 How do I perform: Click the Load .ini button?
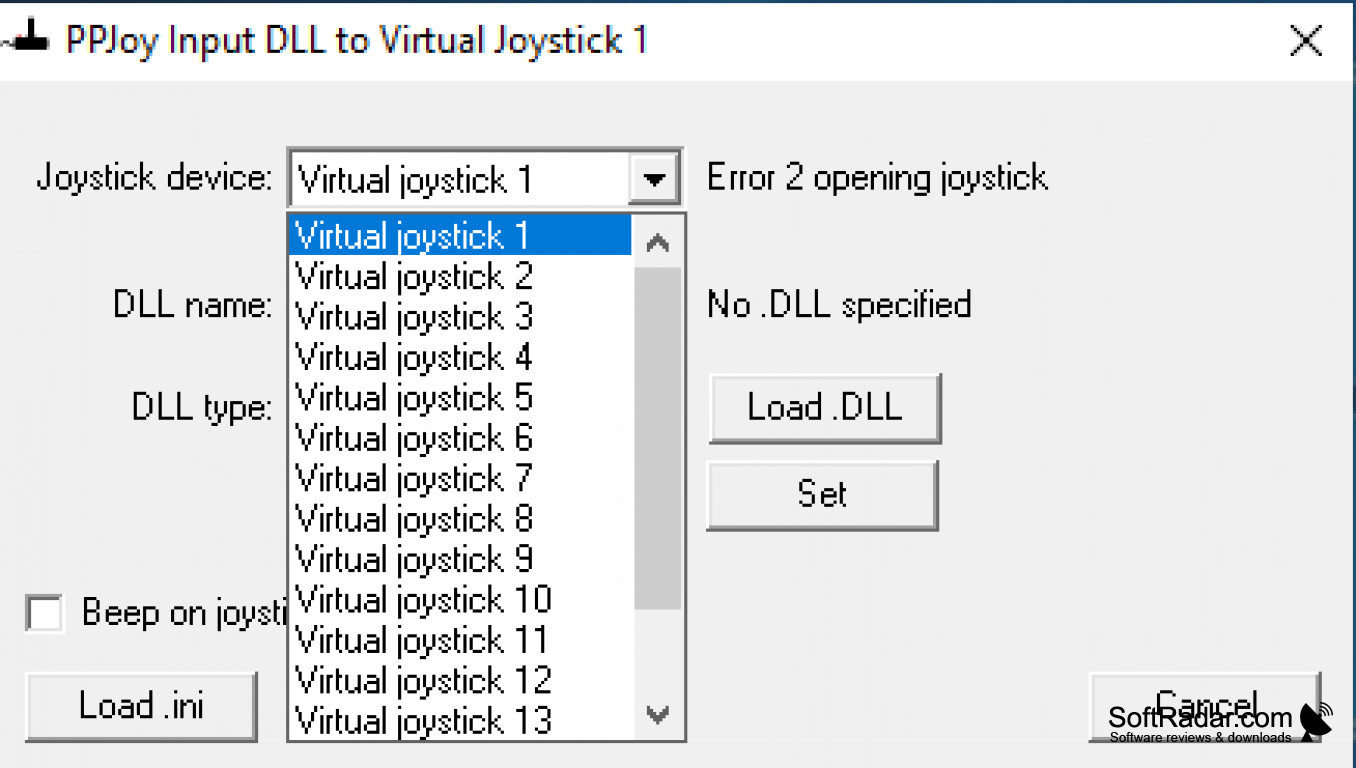click(x=141, y=706)
